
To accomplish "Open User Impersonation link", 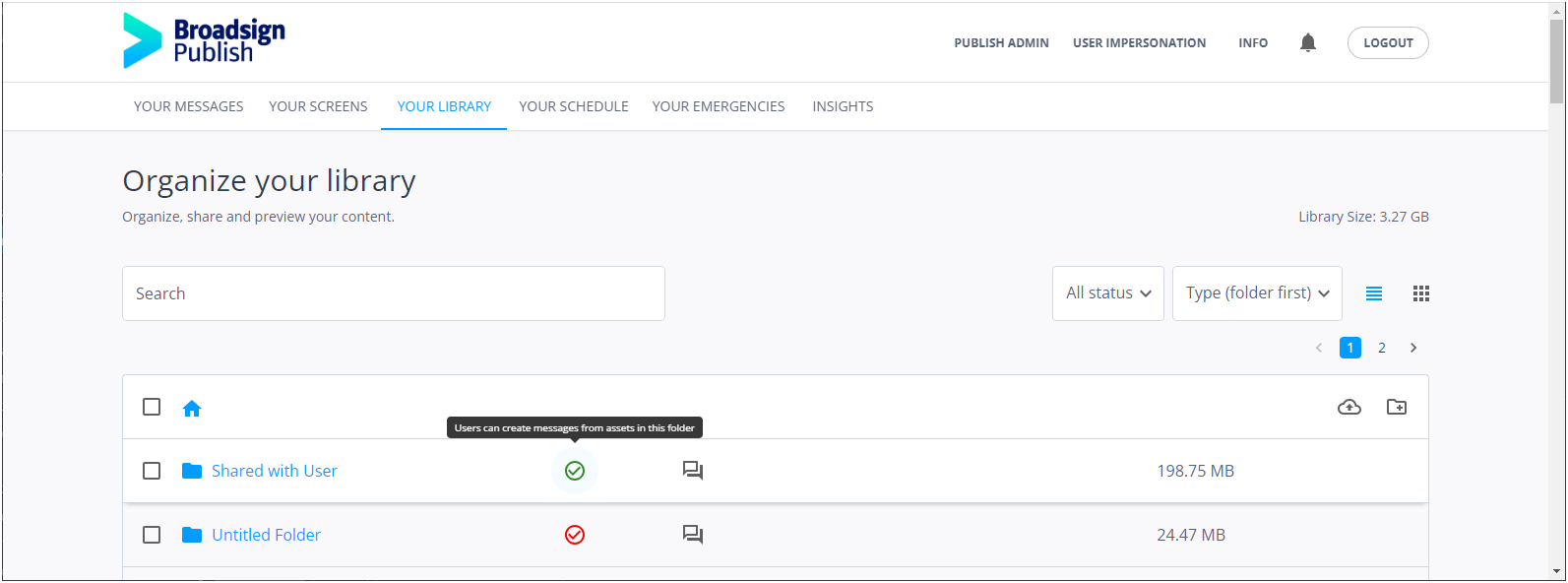I will (x=1139, y=43).
